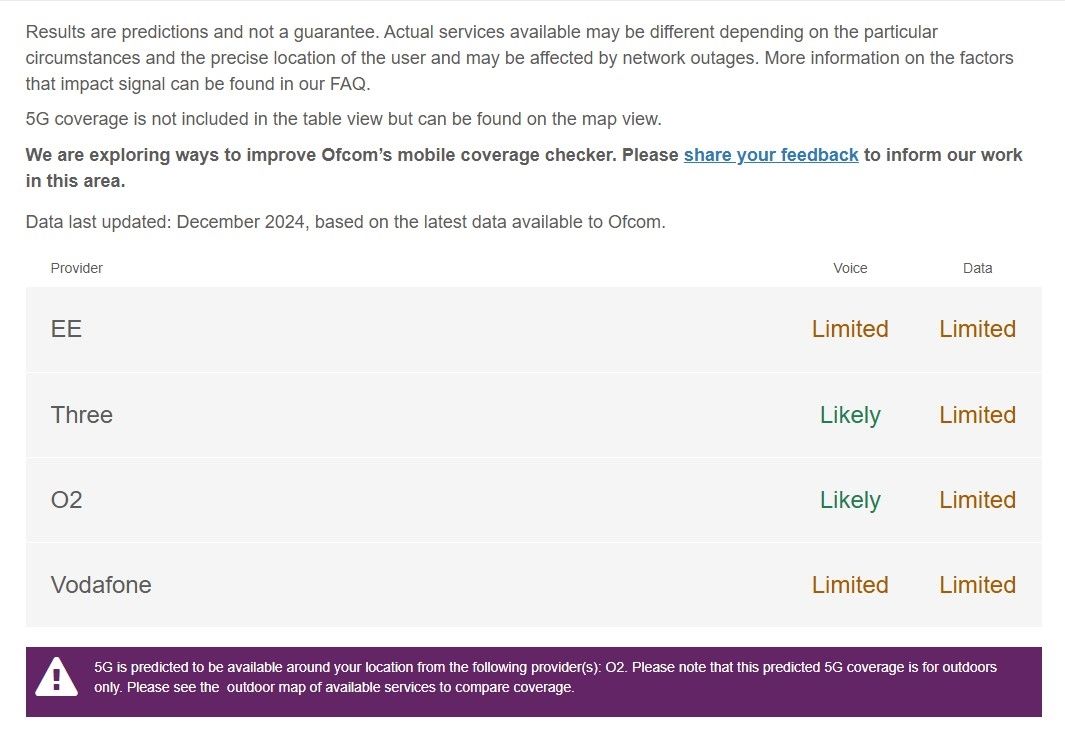
Task: Click O2's Likely voice status
Action: (850, 499)
